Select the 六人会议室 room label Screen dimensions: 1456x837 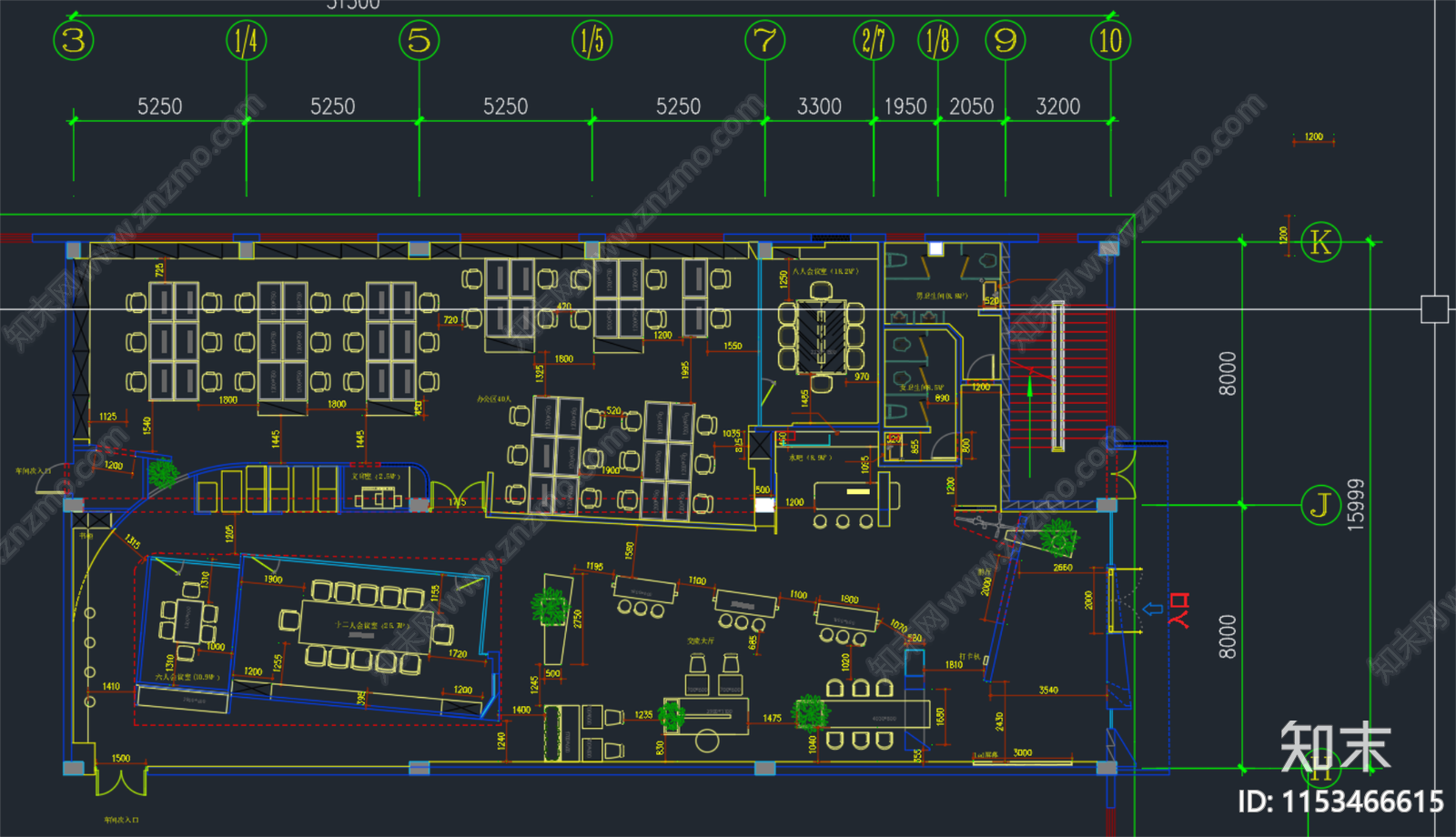[187, 677]
